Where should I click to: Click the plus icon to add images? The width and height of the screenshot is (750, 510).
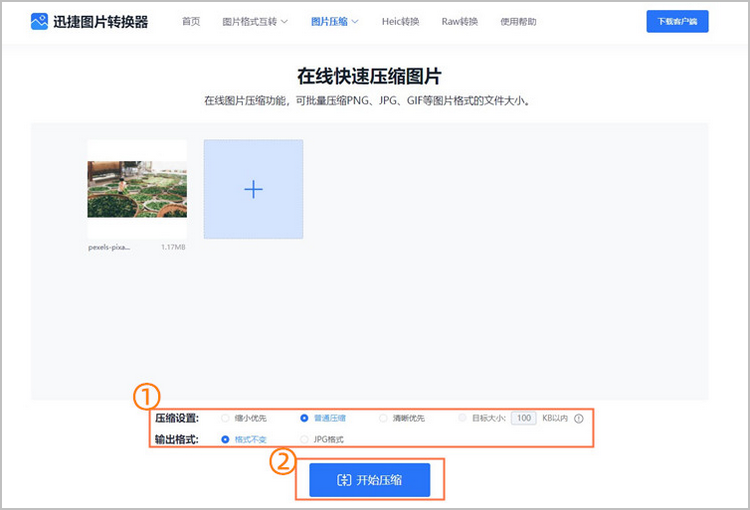click(253, 189)
